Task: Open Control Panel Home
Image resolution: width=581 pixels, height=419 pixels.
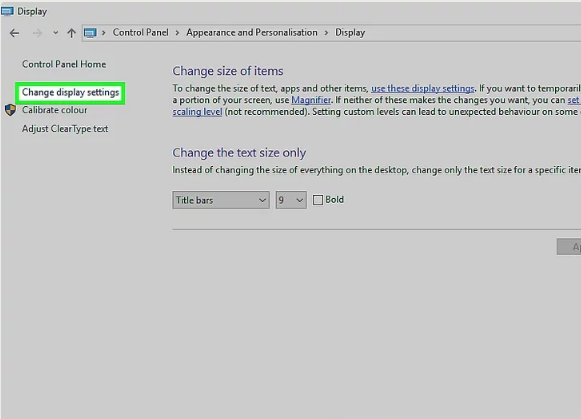Action: pos(64,64)
